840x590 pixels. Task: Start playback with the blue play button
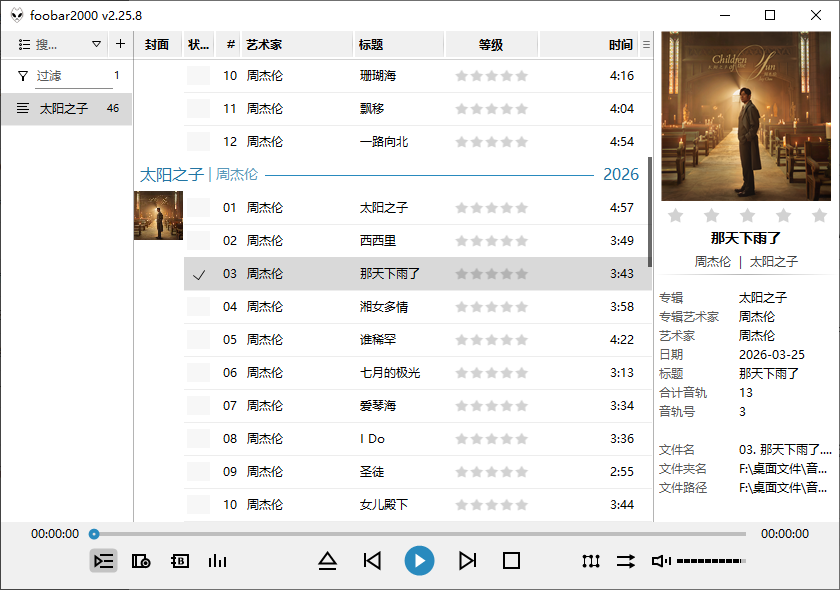point(419,561)
